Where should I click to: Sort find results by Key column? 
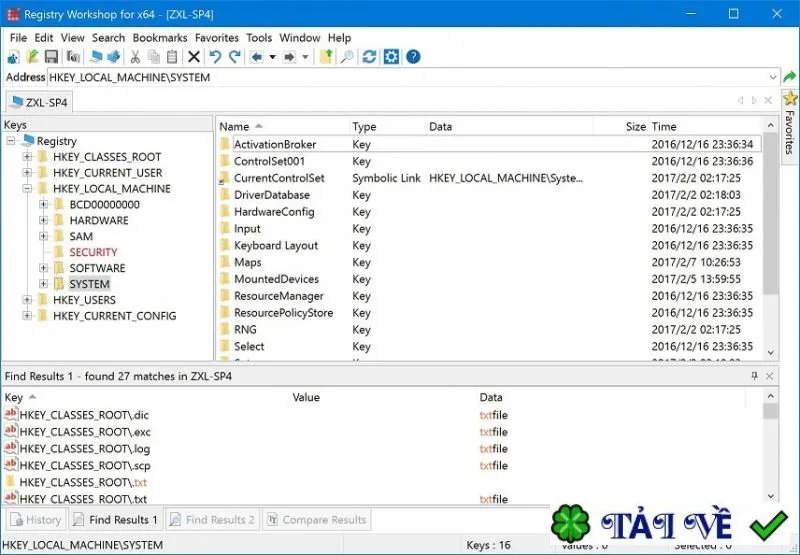(146, 397)
